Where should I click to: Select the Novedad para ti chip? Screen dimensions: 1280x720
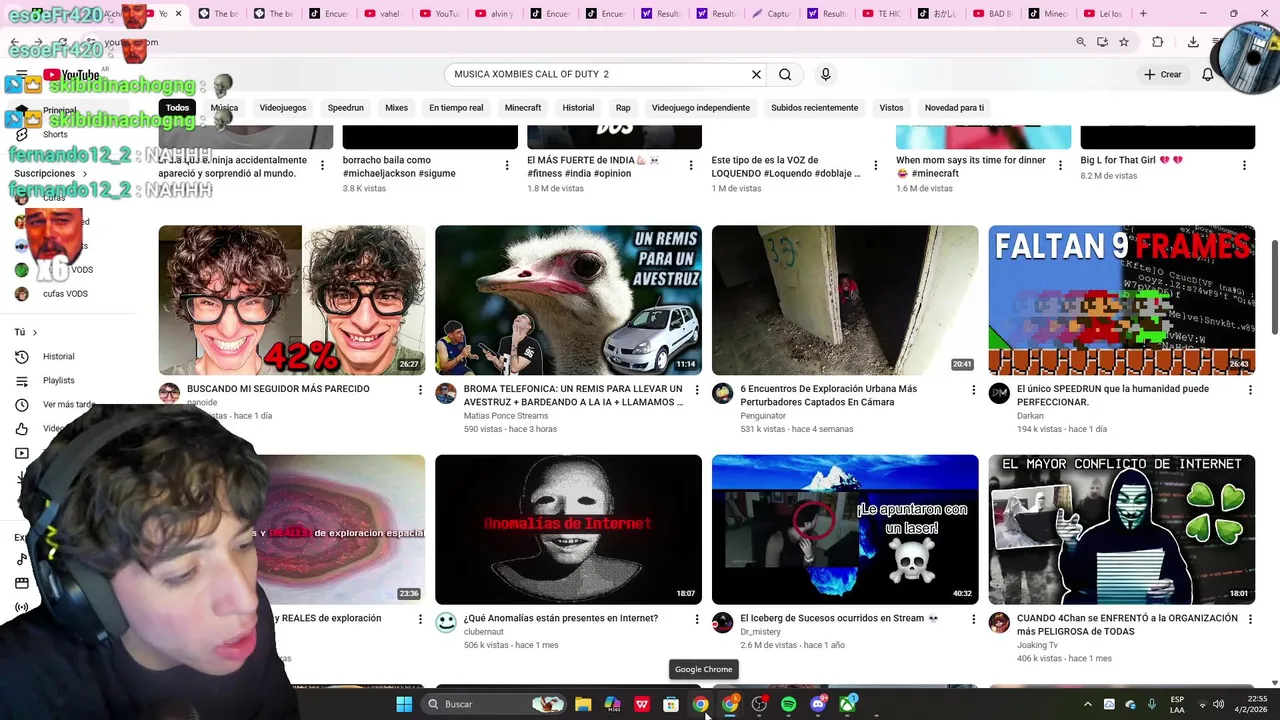point(954,108)
